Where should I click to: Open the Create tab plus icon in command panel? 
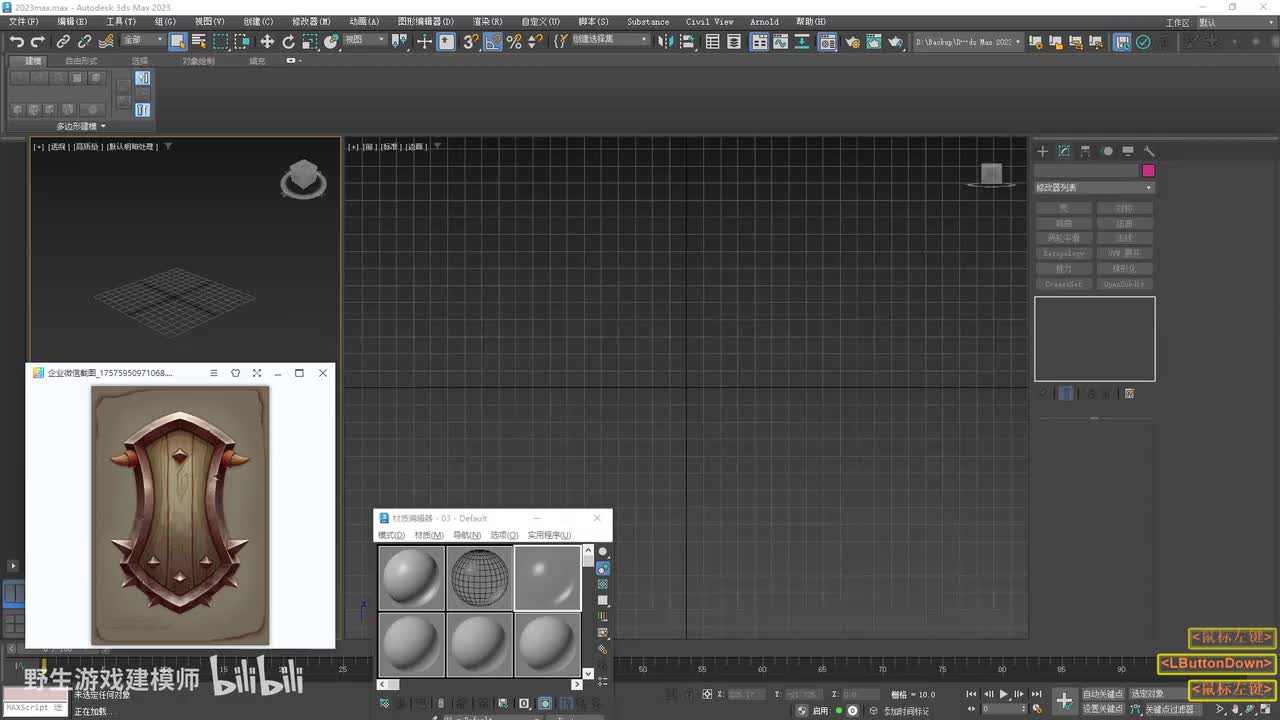[1042, 151]
